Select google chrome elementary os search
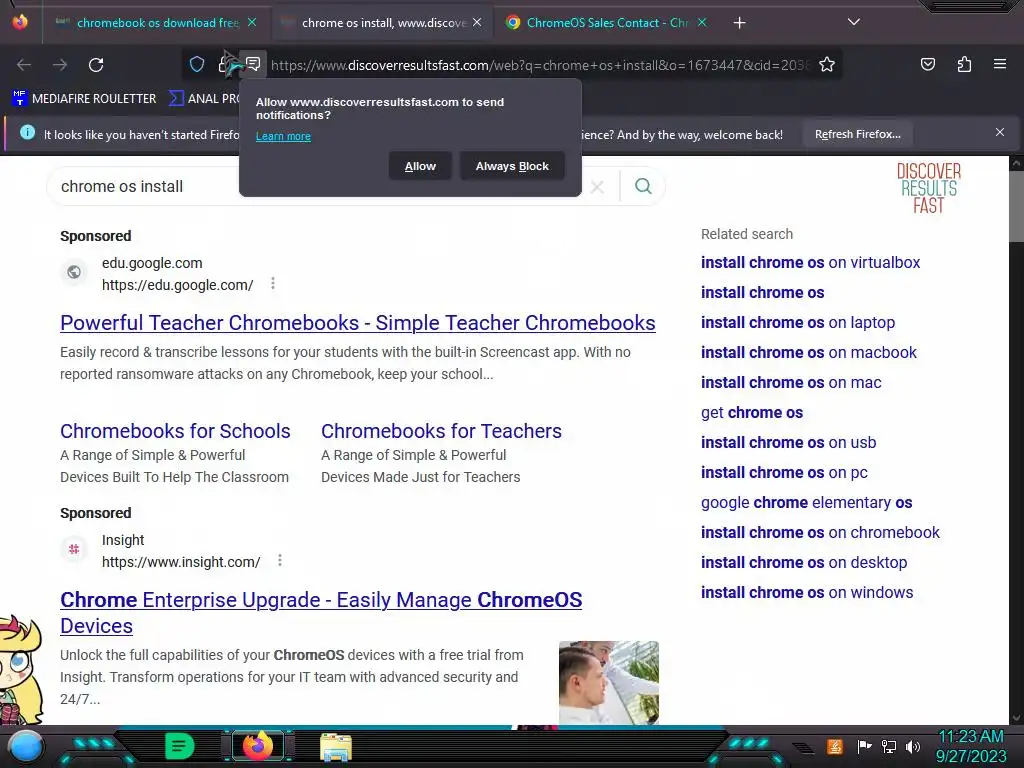Screen dimensions: 1024x768 coord(807,503)
